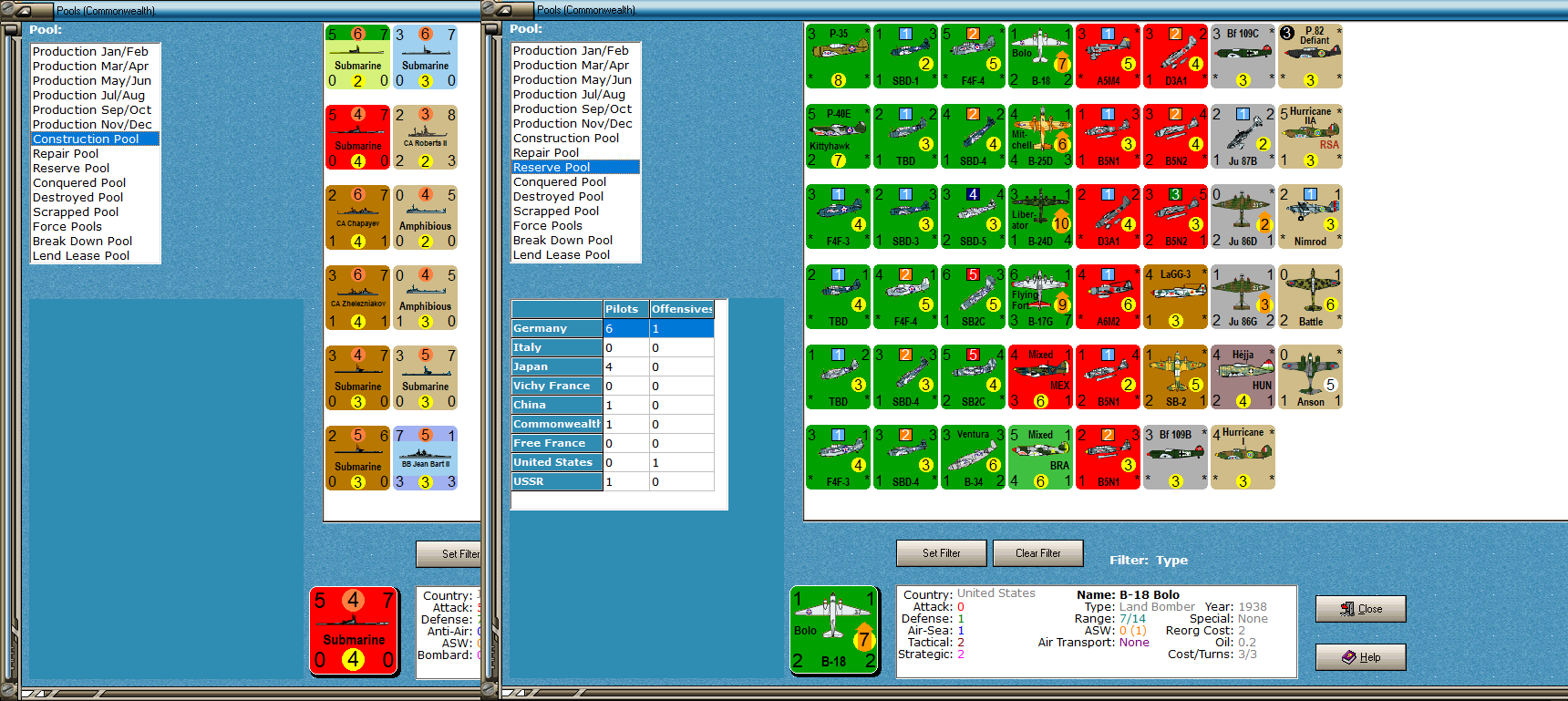Select the CA Chapayev cruiser counter

tap(357, 218)
